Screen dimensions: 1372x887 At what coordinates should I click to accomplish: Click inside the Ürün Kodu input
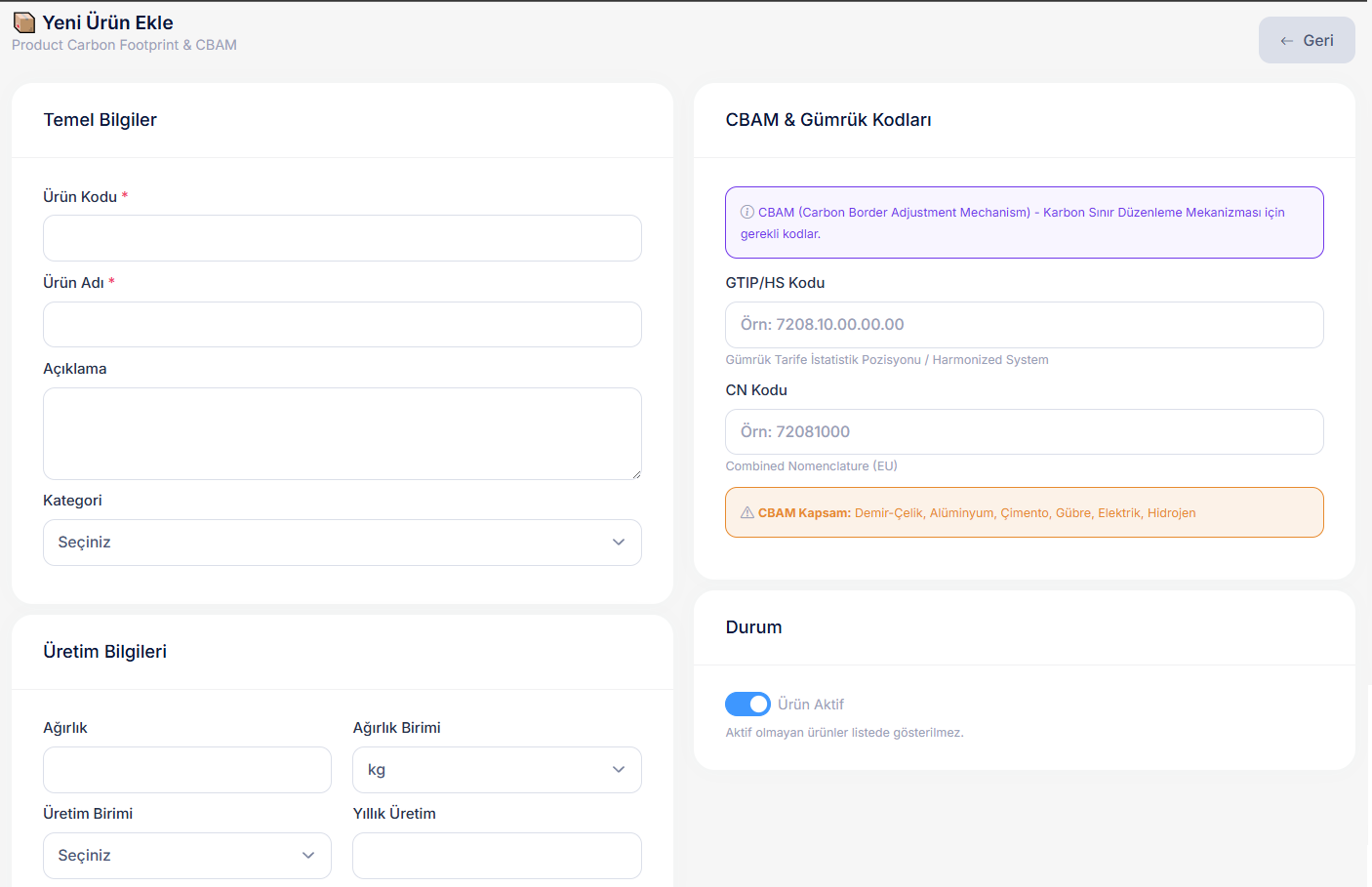tap(342, 237)
